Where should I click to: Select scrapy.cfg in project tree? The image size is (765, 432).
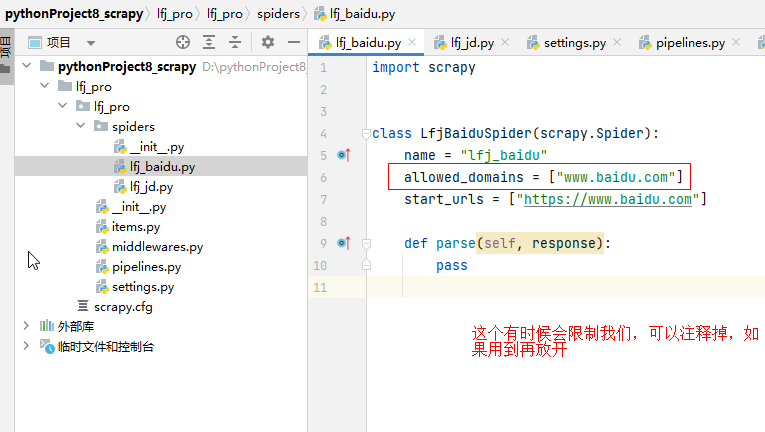[115, 307]
